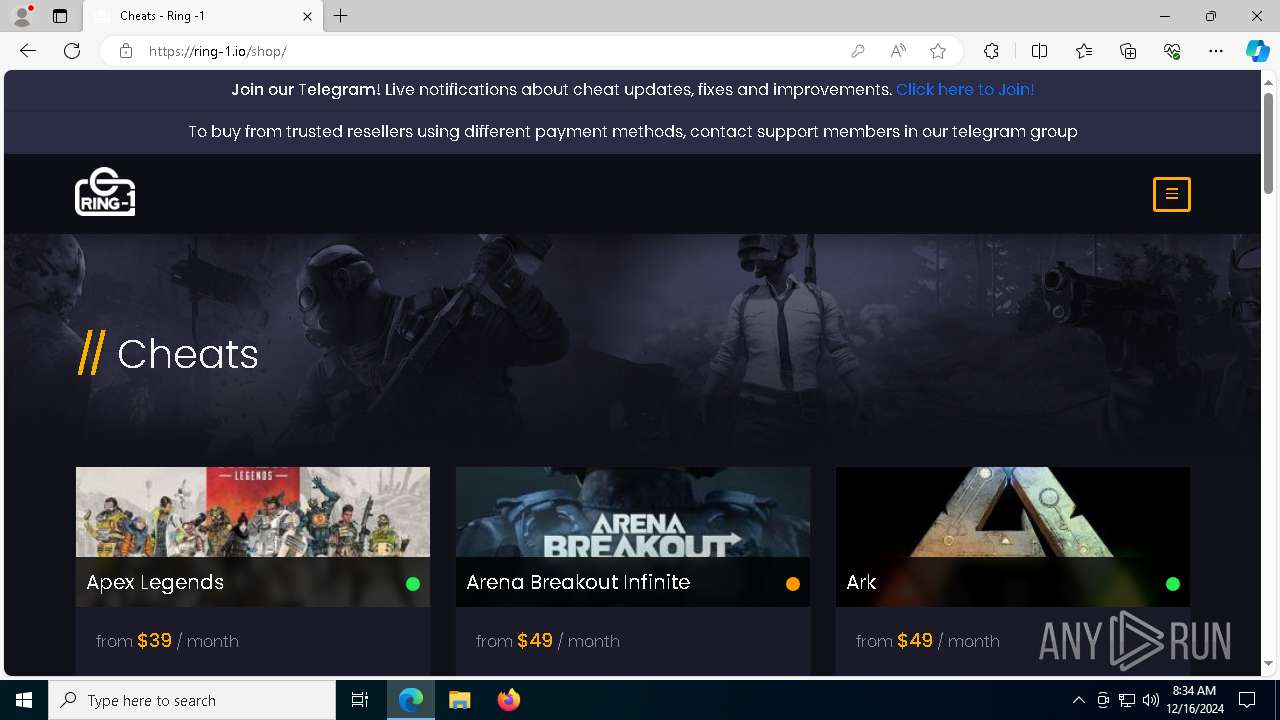
Task: Click the $39 / month price text
Action: point(167,641)
